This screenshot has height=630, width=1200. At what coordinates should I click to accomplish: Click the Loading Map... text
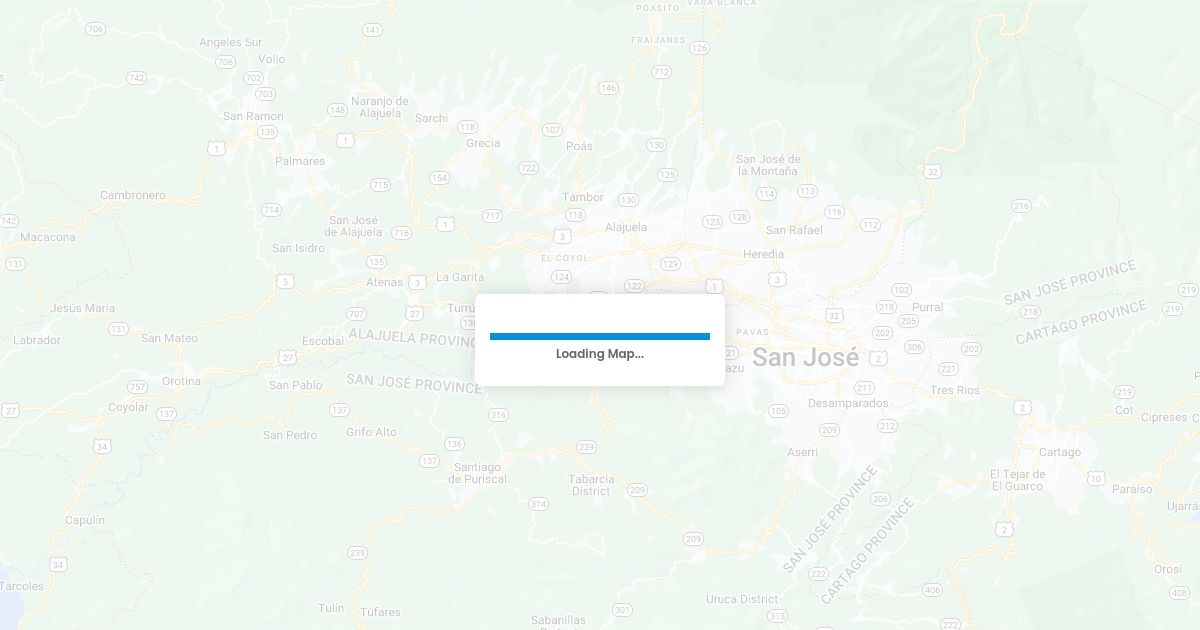pos(600,354)
